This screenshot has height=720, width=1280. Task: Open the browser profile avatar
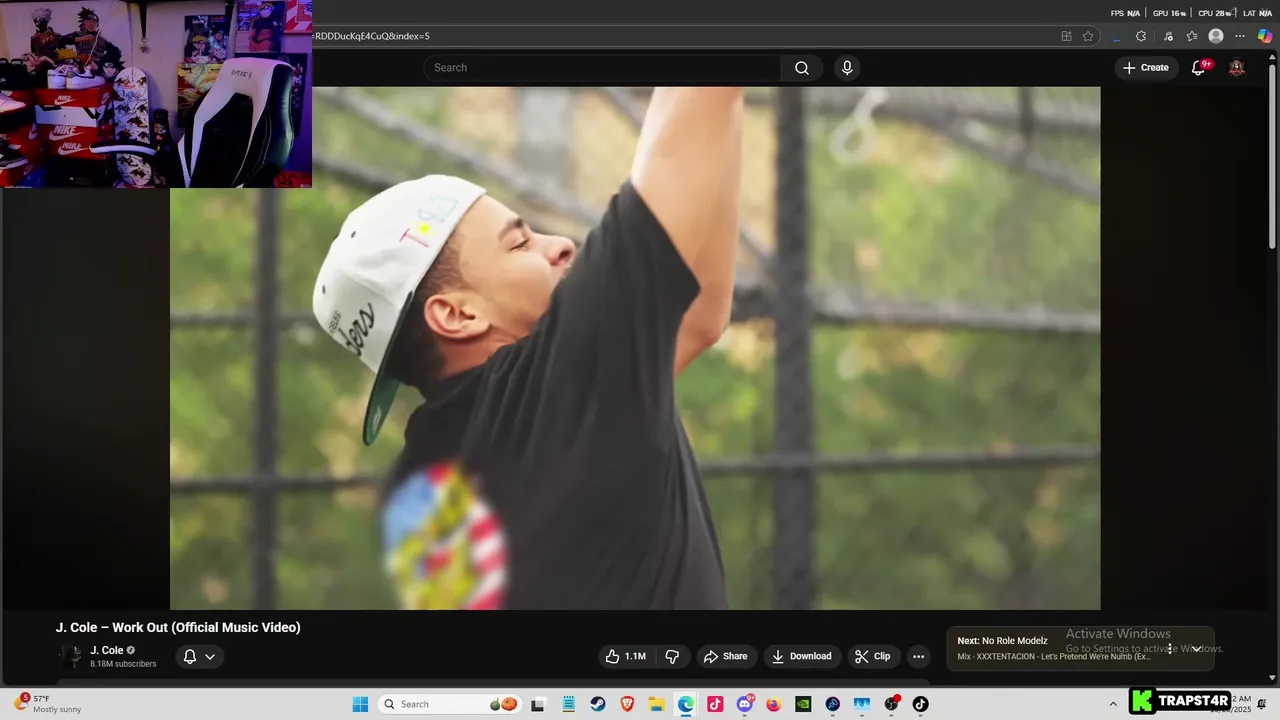pos(1216,36)
